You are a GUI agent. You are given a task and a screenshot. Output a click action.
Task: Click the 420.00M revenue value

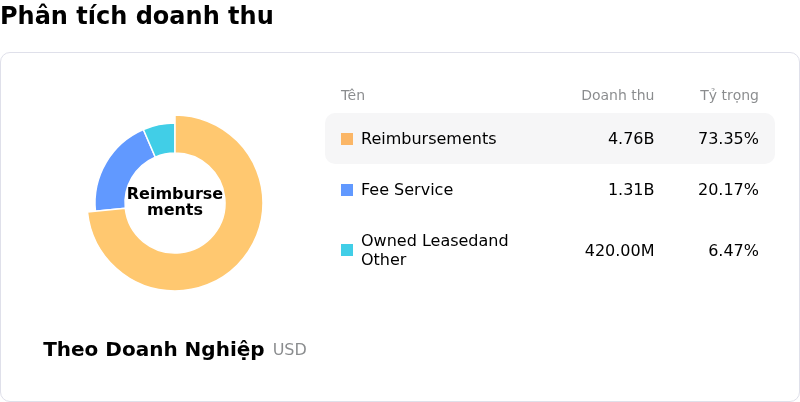click(x=619, y=250)
